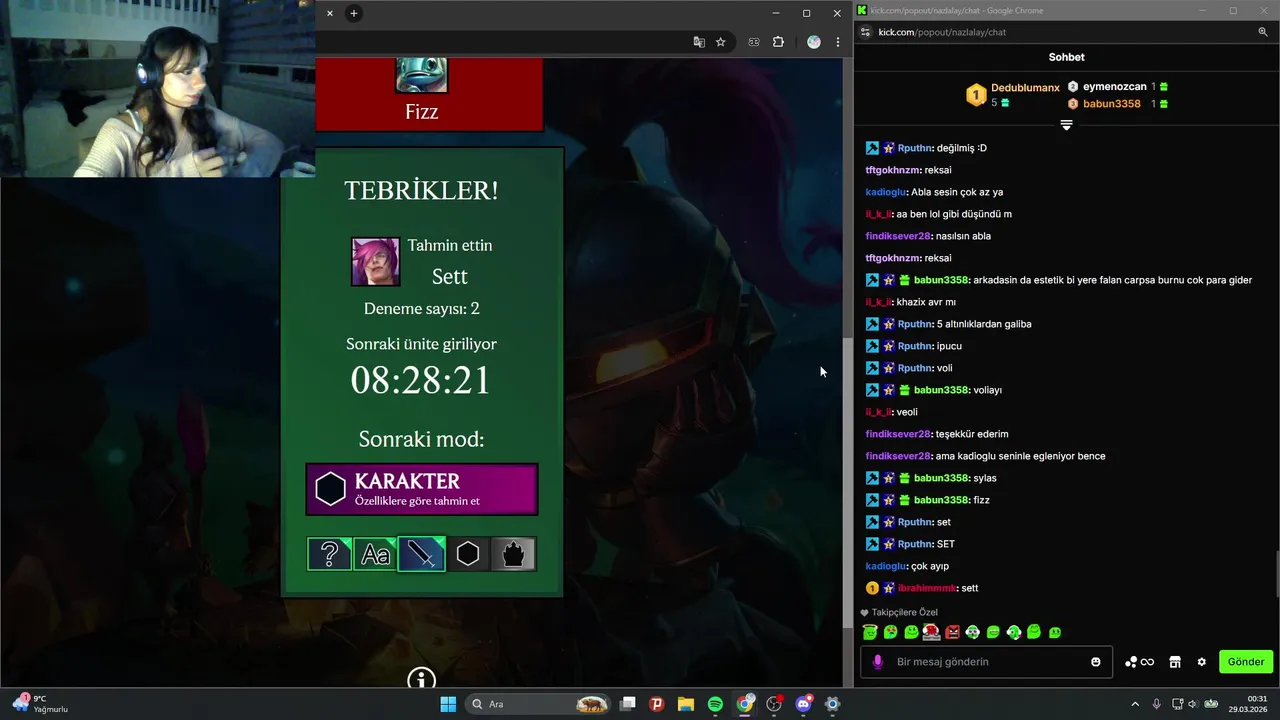
Task: Open chat settings gear
Action: pyautogui.click(x=1201, y=662)
